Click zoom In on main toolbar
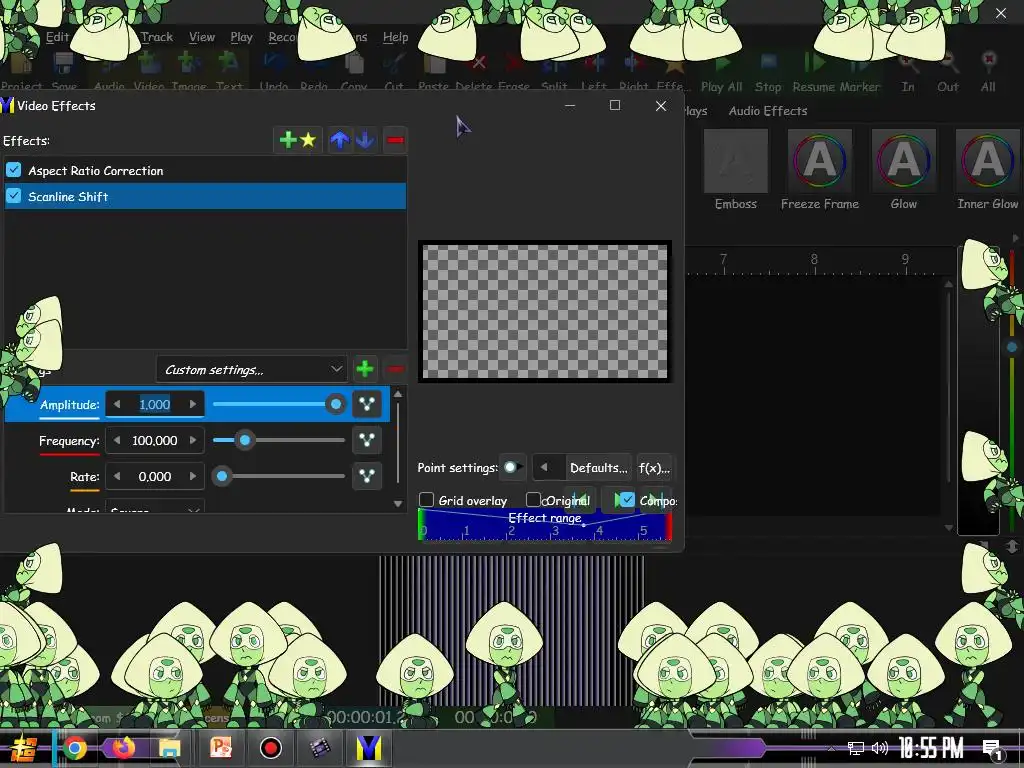Viewport: 1024px width, 768px height. (x=908, y=74)
